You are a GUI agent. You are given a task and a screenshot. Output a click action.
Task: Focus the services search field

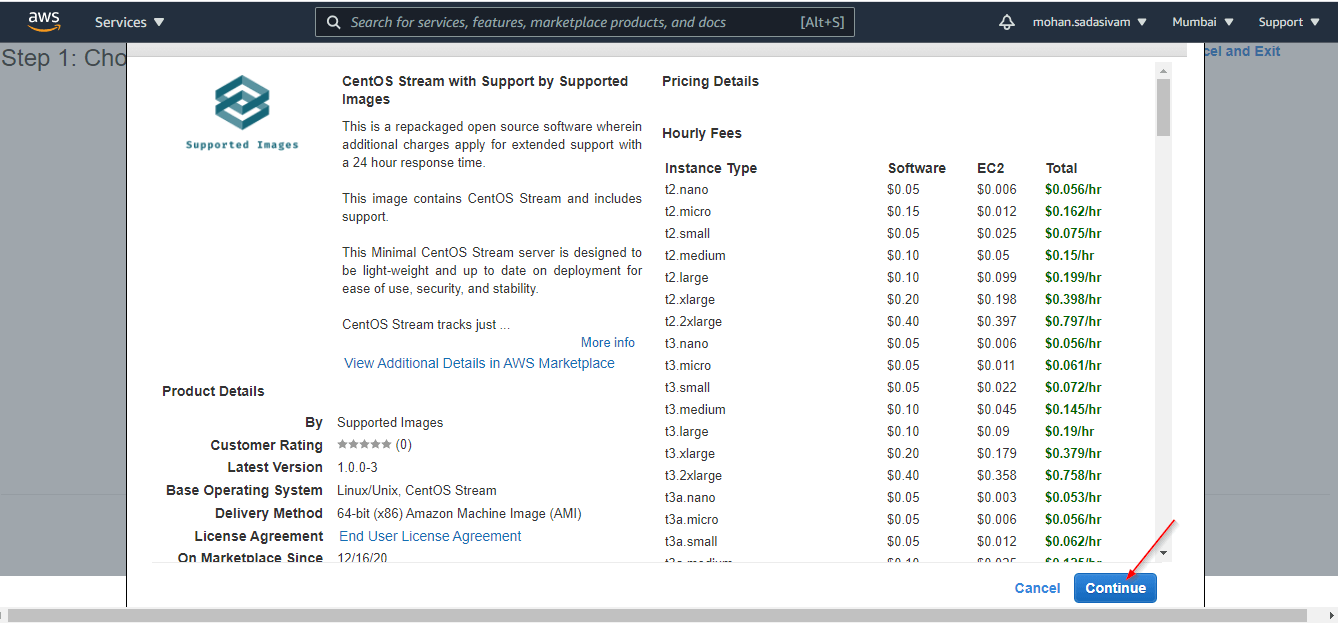tap(570, 22)
